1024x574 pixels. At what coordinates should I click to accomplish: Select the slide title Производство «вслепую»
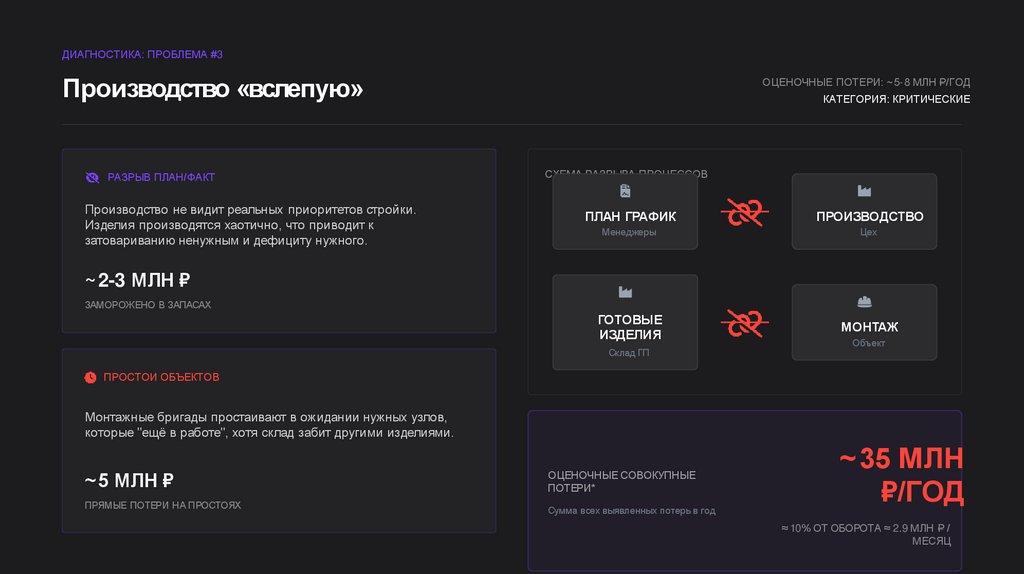click(x=212, y=89)
